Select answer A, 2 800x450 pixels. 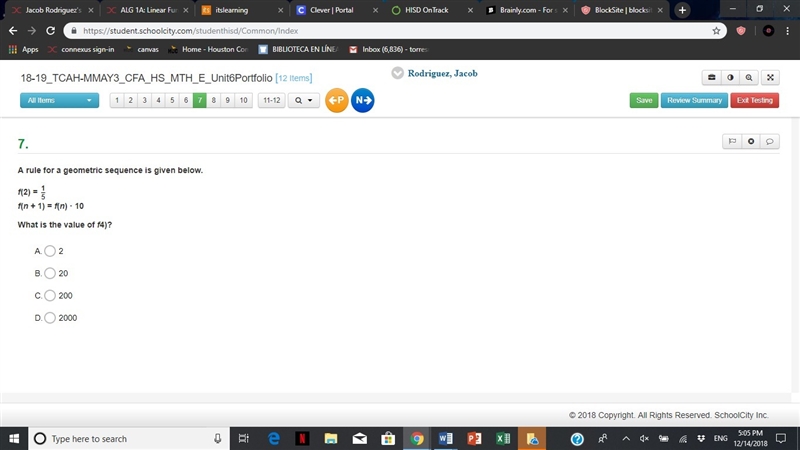coord(50,251)
